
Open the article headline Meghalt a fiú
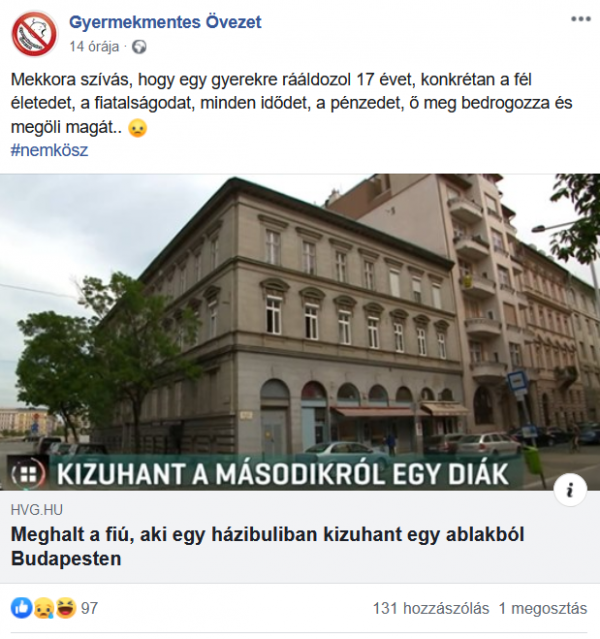267,546
